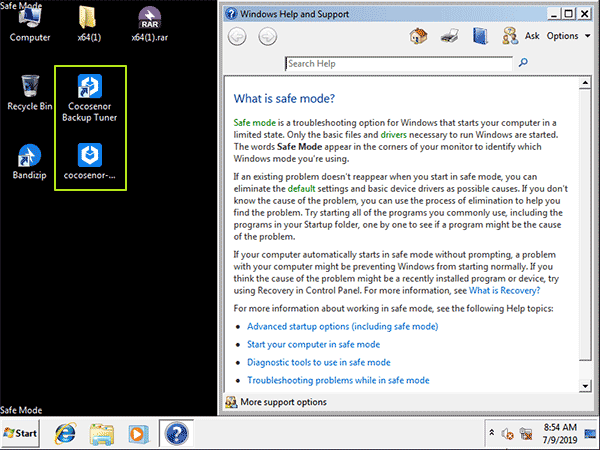
Task: Click the volume speaker tray icon
Action: point(507,434)
